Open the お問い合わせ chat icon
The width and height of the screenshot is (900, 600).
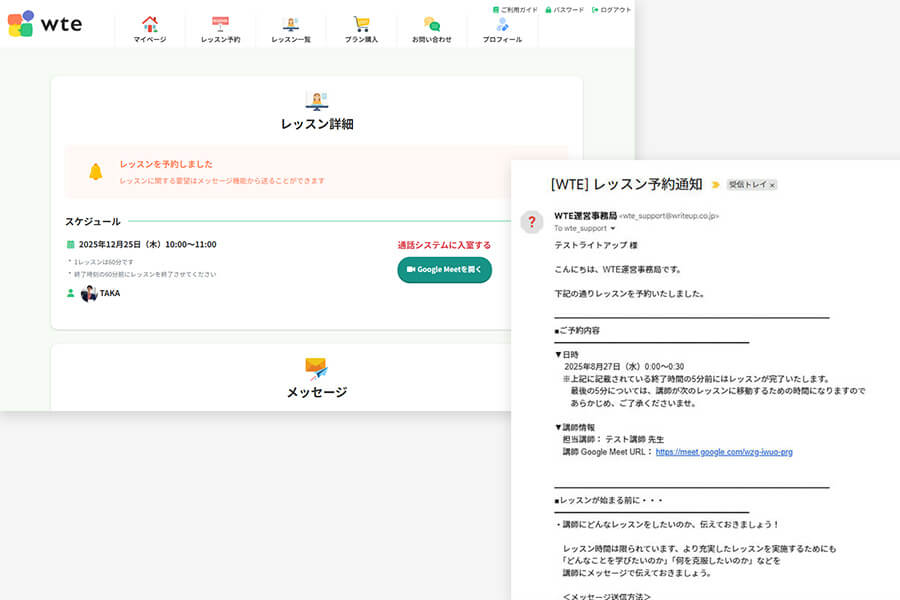(431, 22)
